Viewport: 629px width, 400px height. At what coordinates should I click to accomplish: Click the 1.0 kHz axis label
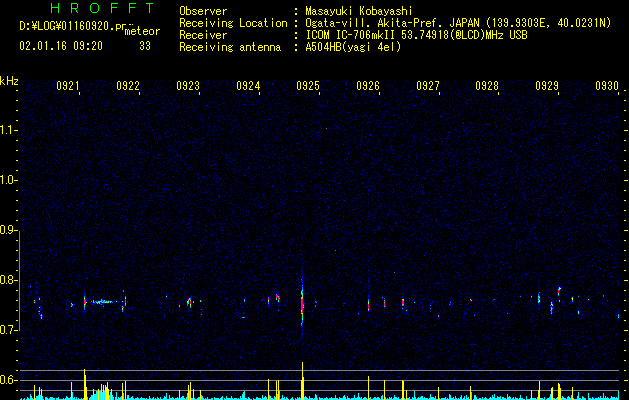click(x=7, y=180)
